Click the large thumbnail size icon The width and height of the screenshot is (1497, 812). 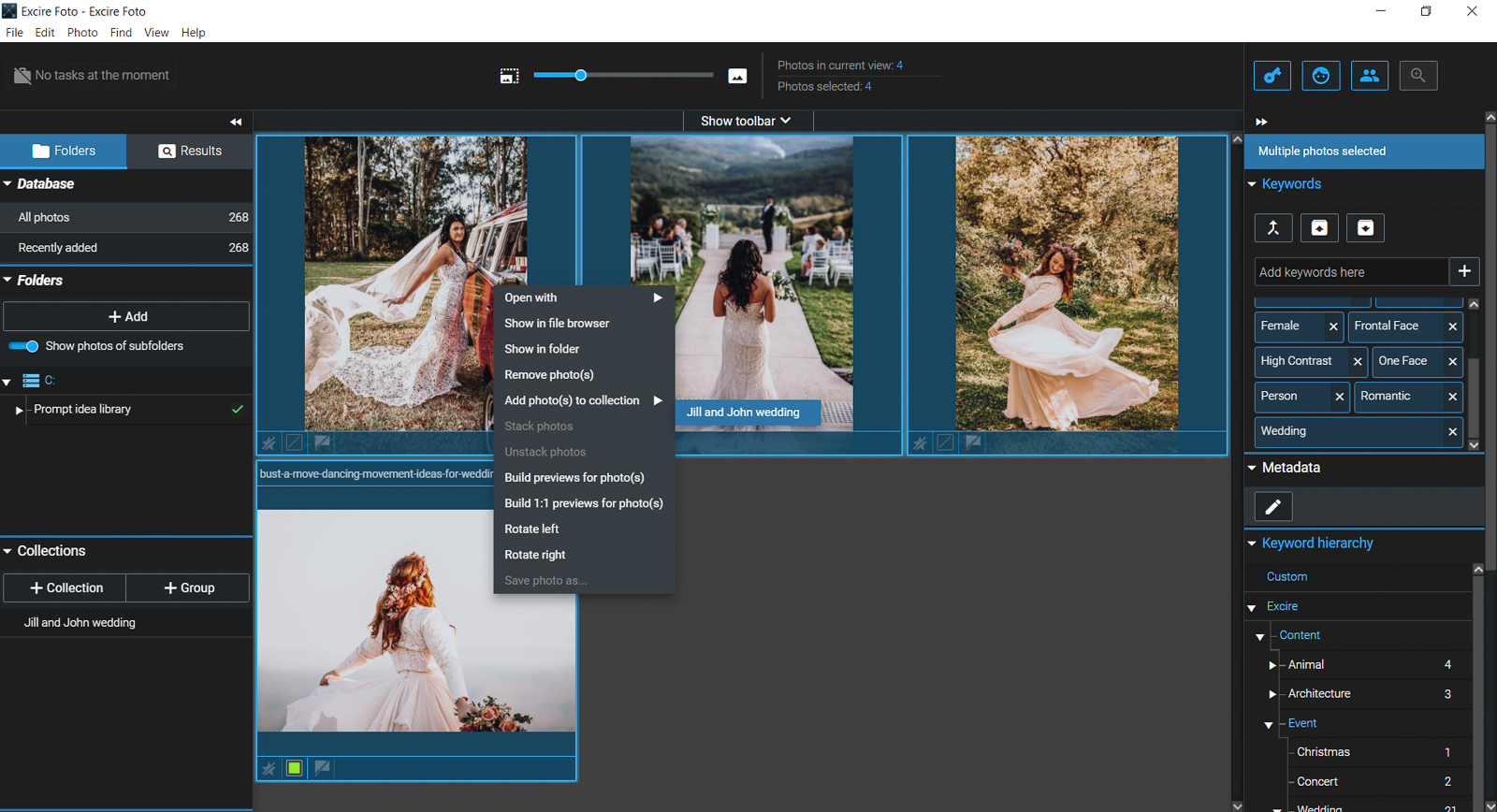click(x=737, y=77)
